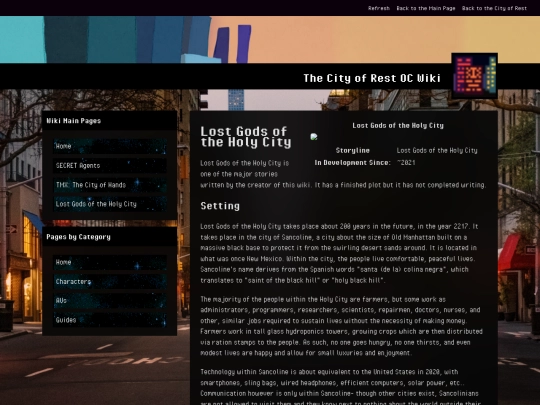
Task: Click The City of Rest OC Wiki title
Action: click(372, 78)
